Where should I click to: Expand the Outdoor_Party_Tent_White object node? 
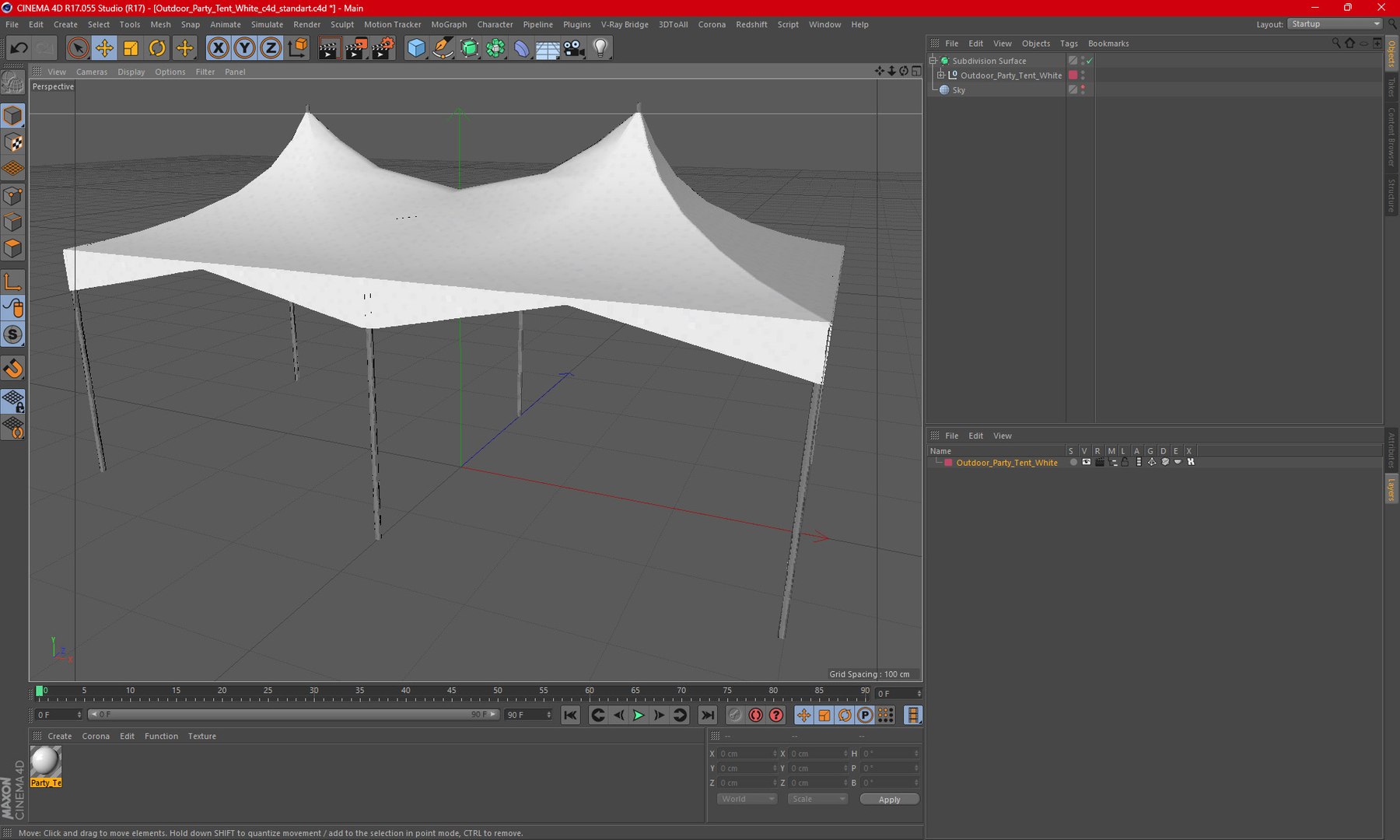click(941, 75)
